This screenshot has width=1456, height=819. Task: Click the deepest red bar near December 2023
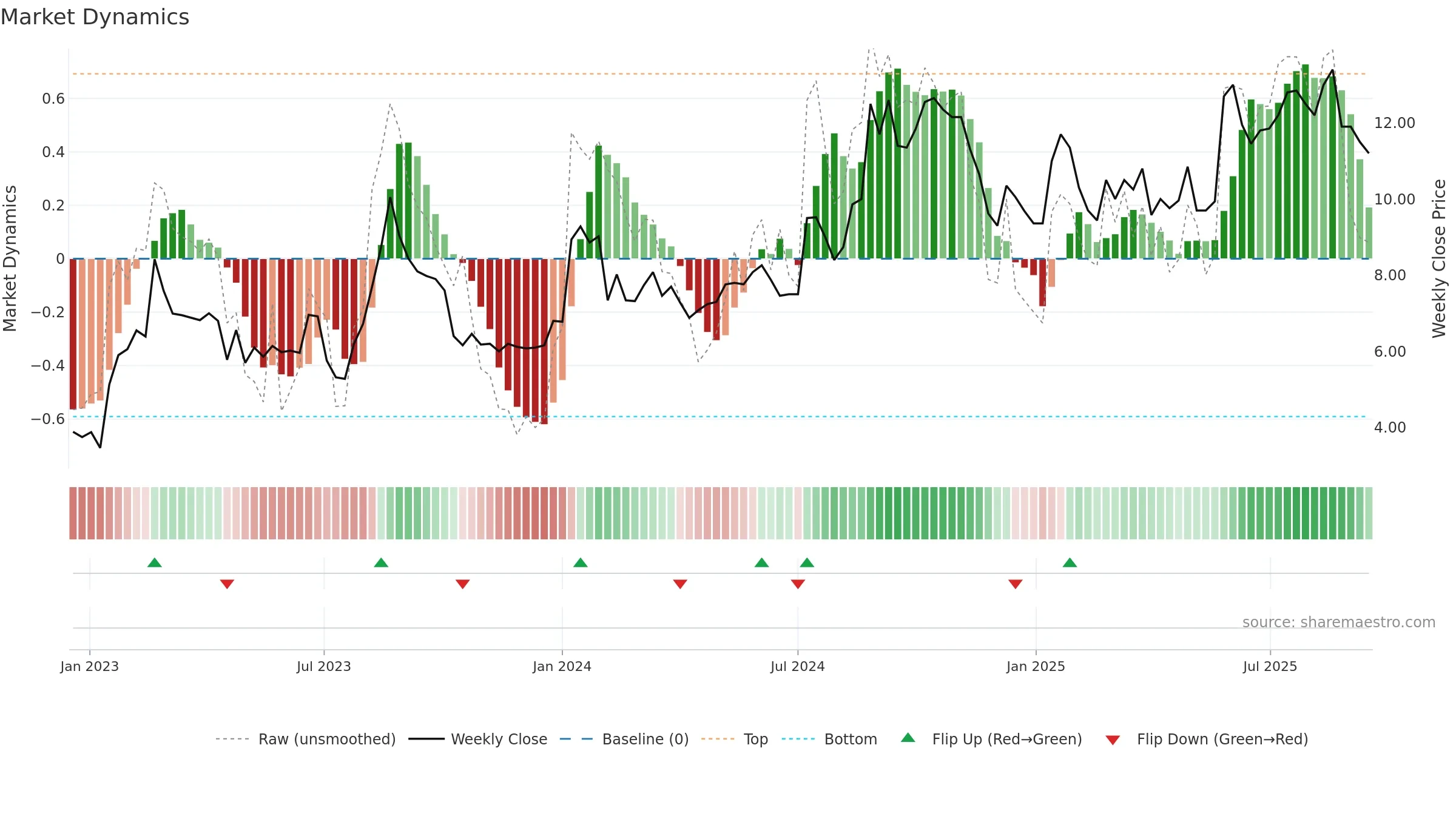click(x=544, y=341)
